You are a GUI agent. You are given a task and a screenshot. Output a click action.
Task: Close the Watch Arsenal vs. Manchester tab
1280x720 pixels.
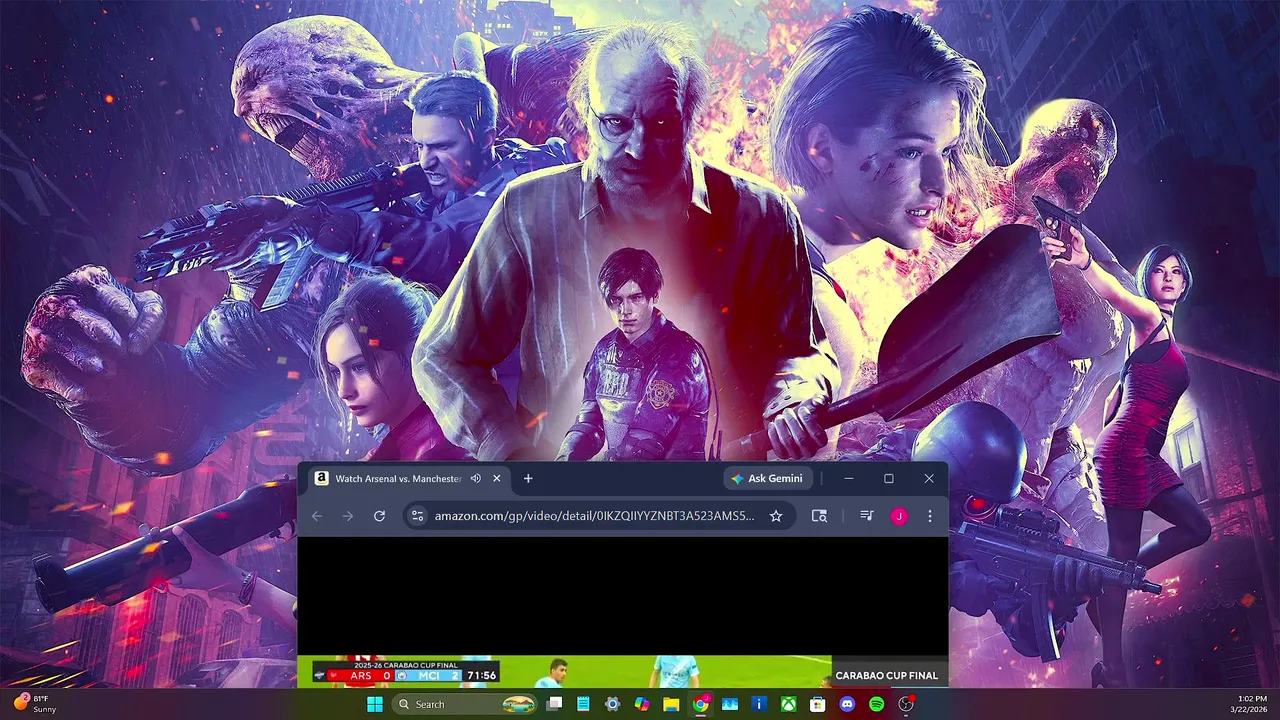click(497, 479)
